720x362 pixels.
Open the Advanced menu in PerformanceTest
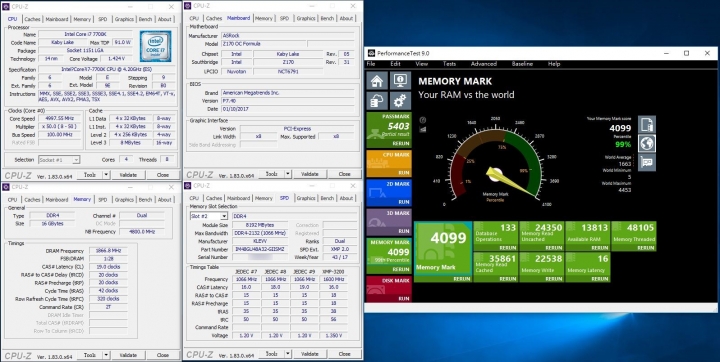pos(484,64)
